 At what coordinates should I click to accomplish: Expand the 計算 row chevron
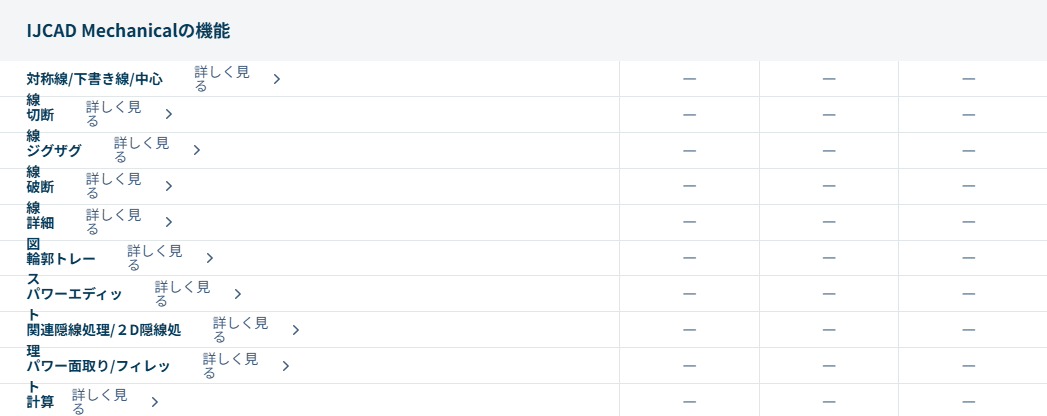(155, 402)
